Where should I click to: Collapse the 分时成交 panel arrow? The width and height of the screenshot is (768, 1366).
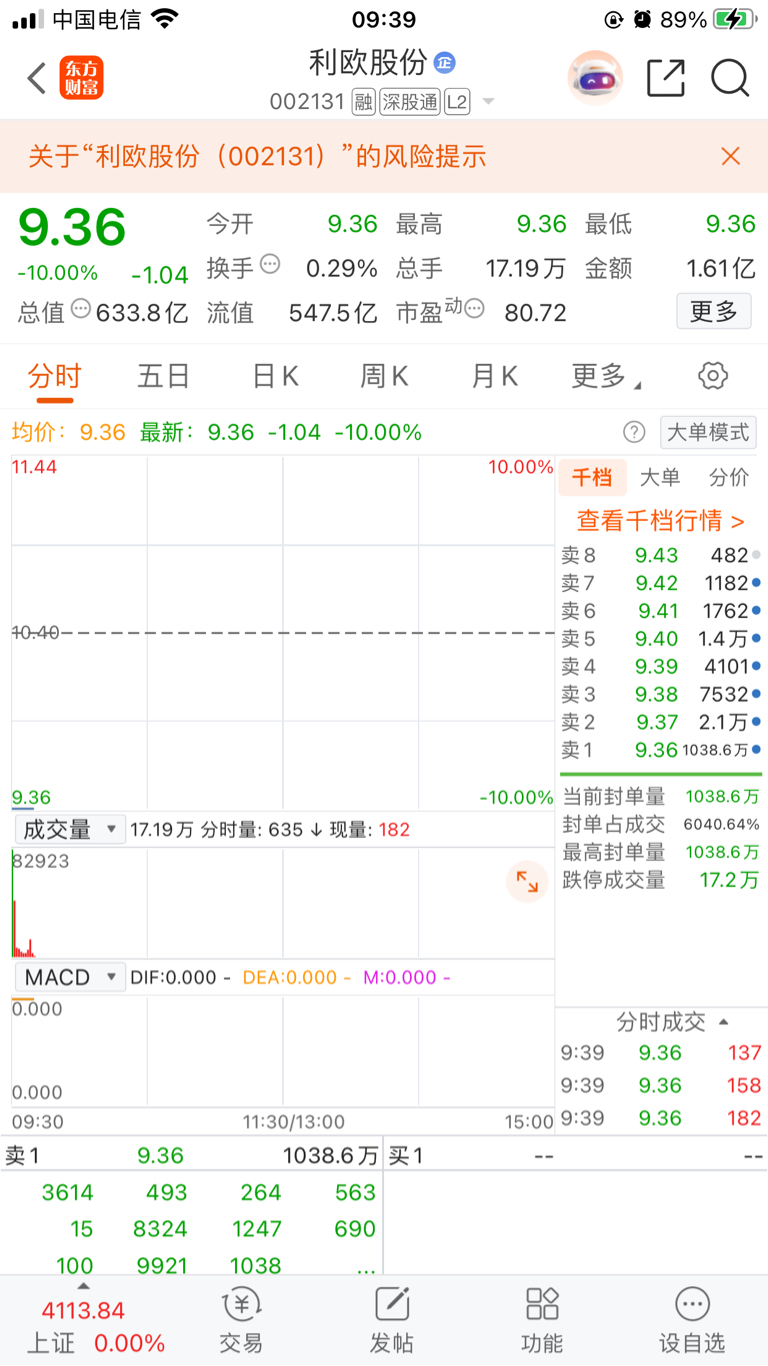coord(724,1022)
